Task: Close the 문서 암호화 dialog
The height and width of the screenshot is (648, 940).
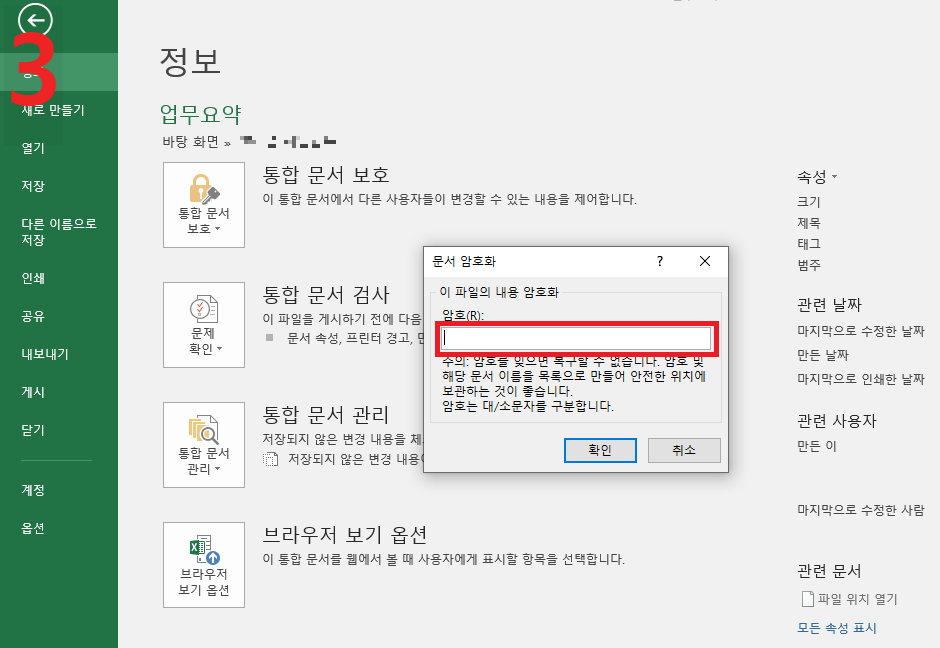Action: point(705,261)
